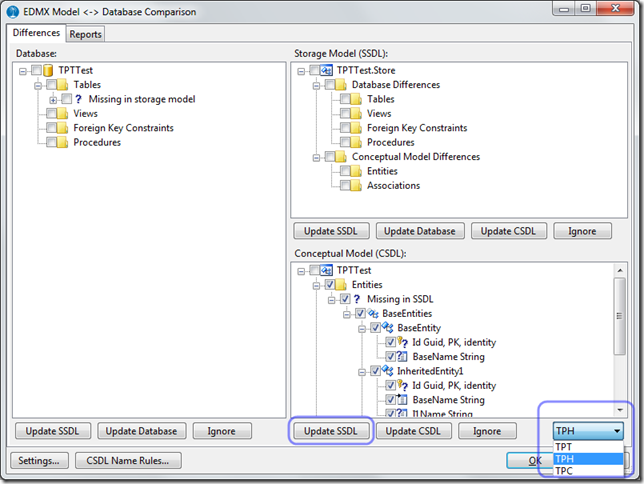Click the key icon of InheritedEntity1's Id Guid
The height and width of the screenshot is (484, 644).
pyautogui.click(x=402, y=385)
